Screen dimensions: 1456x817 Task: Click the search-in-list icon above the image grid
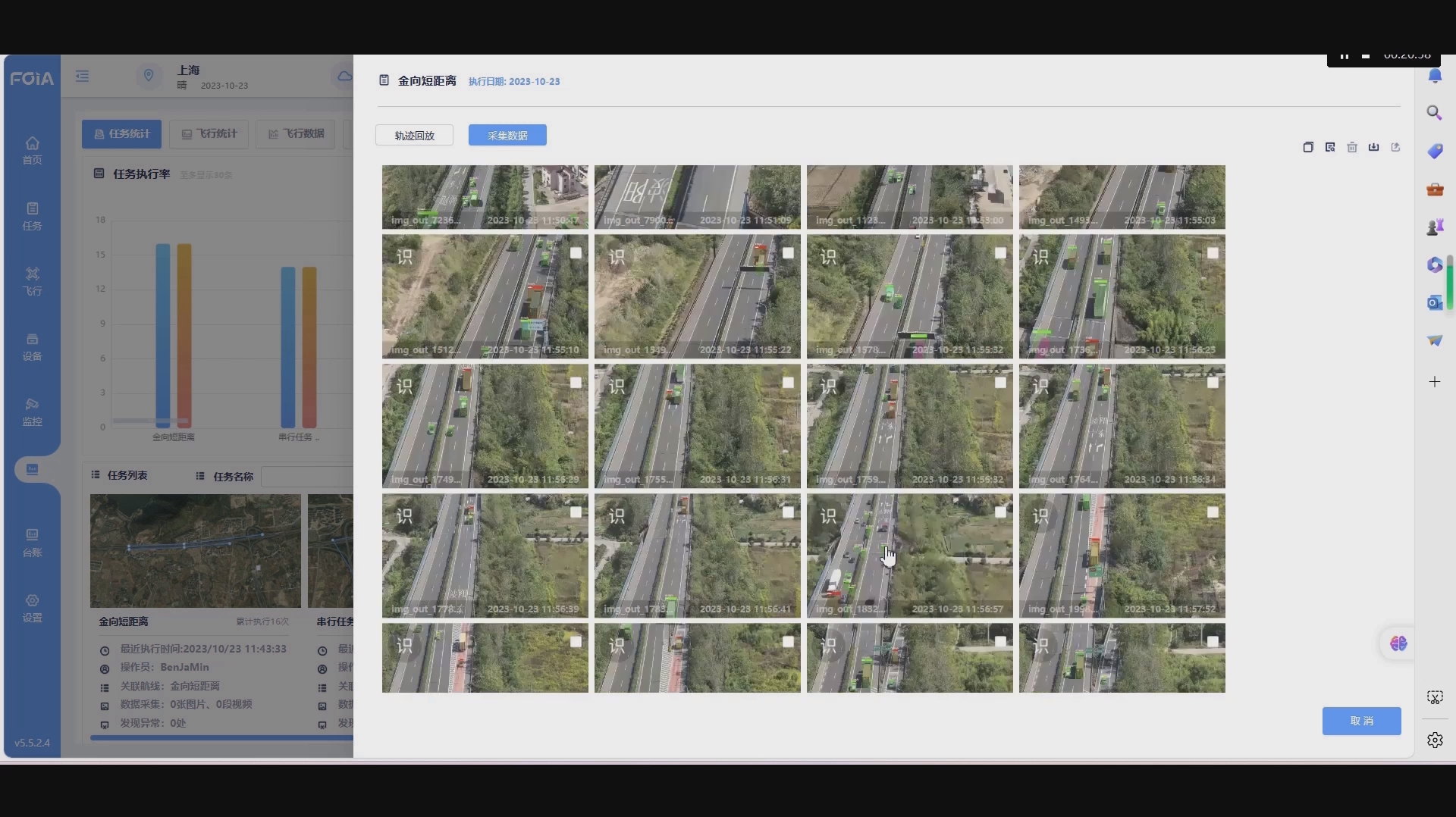(1330, 147)
